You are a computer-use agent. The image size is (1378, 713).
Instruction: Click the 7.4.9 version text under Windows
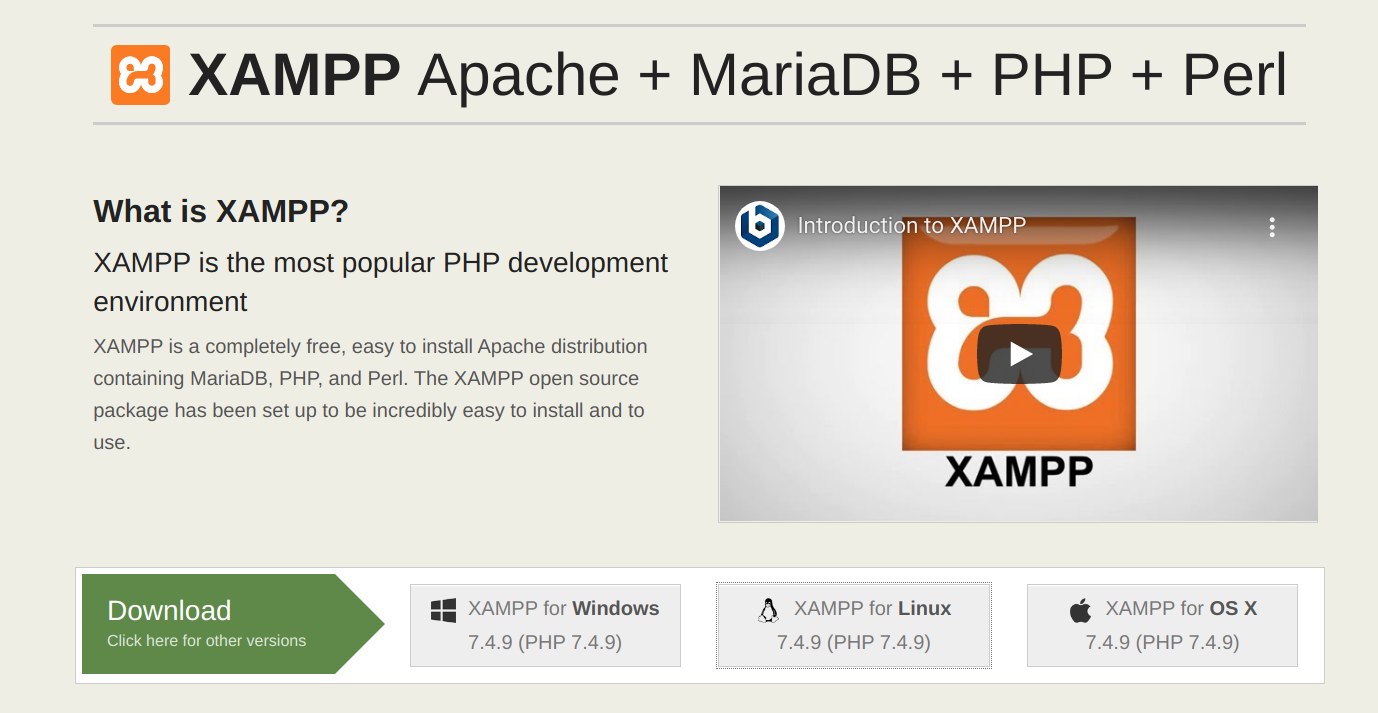545,644
